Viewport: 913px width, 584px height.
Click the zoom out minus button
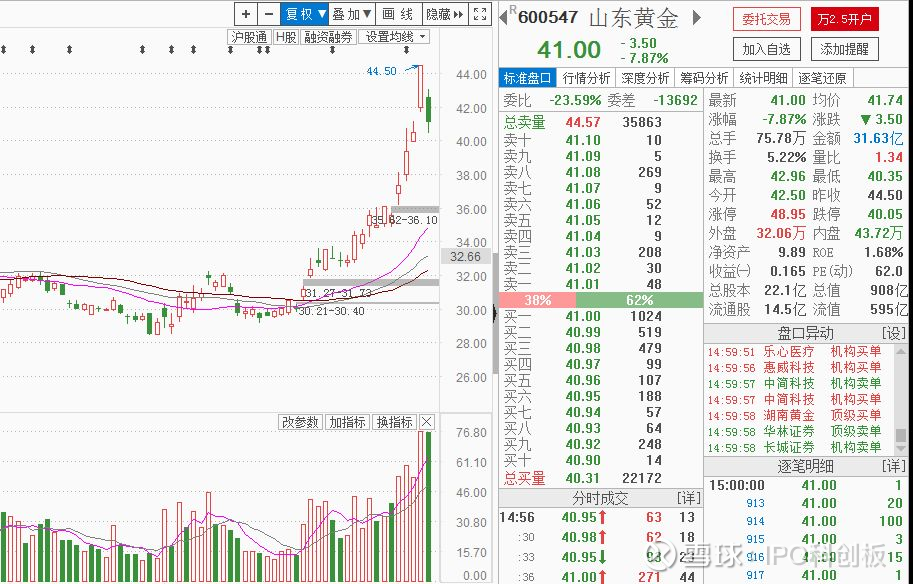[268, 14]
